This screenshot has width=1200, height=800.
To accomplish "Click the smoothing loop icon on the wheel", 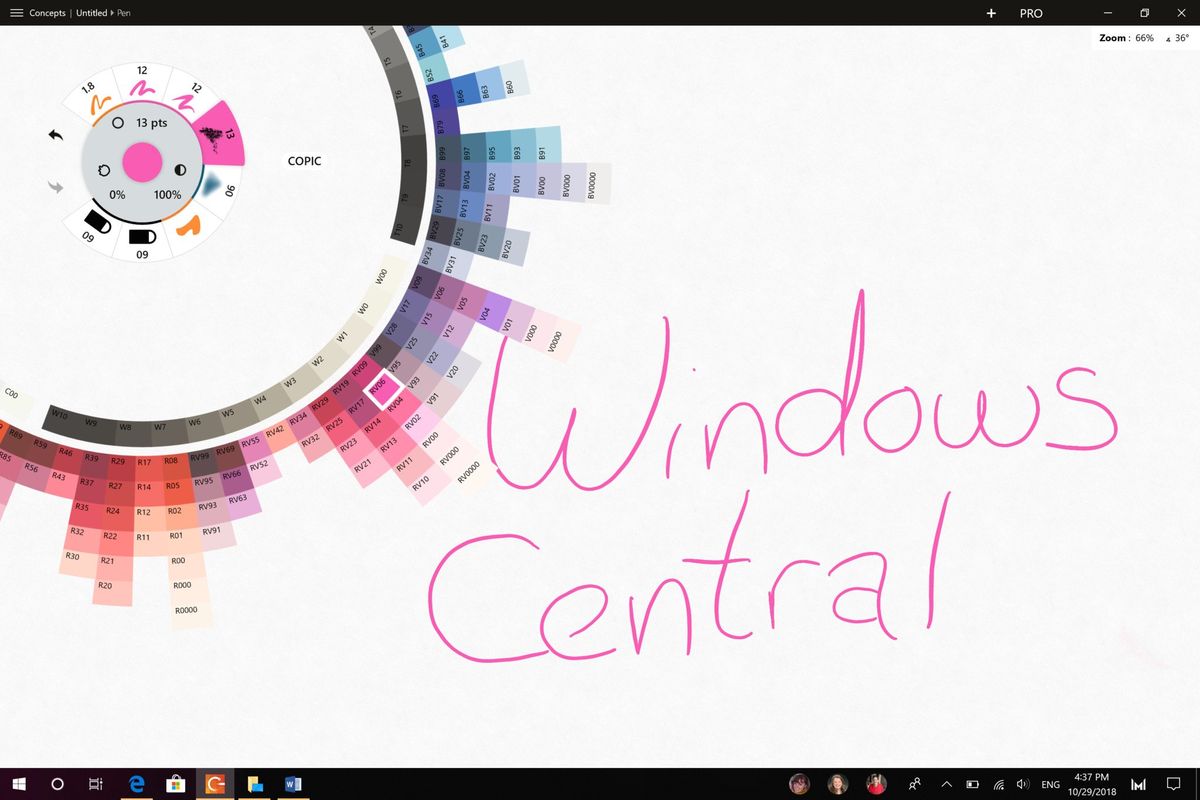I will click(x=105, y=170).
